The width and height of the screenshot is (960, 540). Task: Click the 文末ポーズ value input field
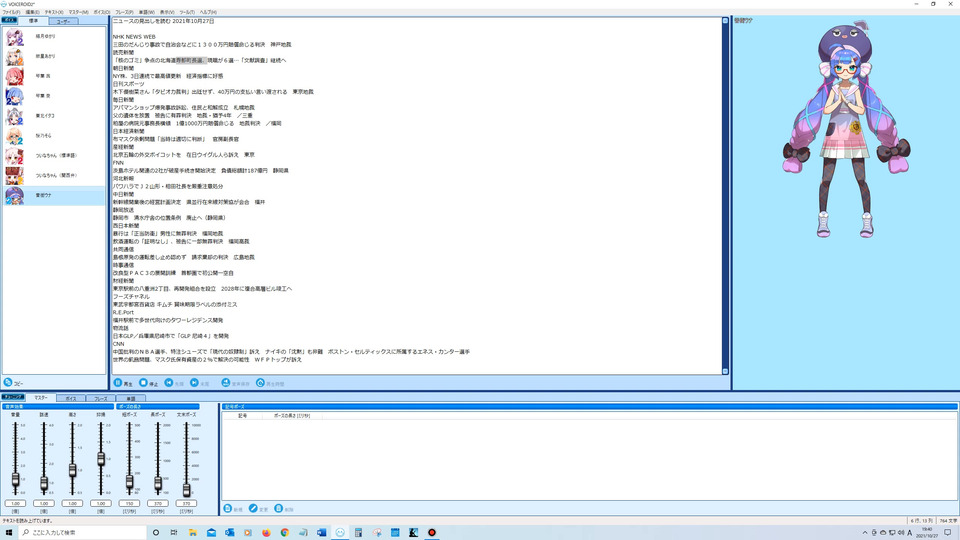[186, 503]
